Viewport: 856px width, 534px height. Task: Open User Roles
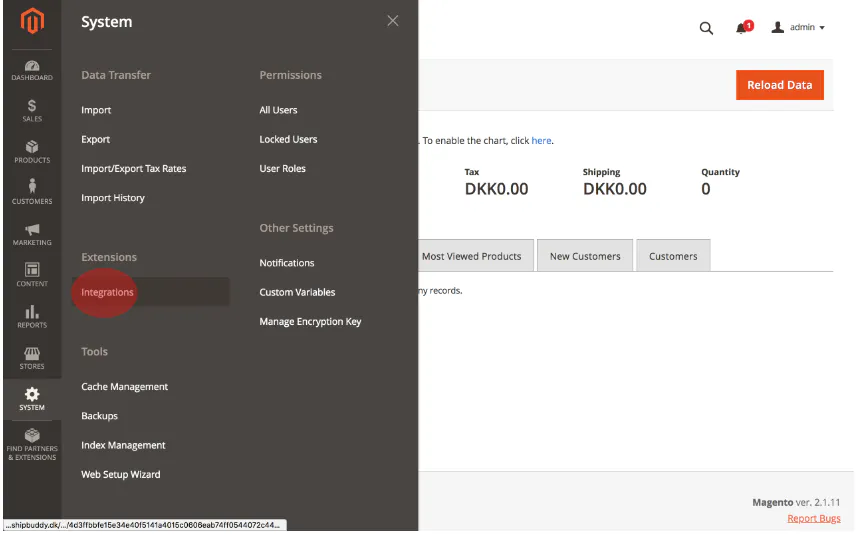coord(282,169)
